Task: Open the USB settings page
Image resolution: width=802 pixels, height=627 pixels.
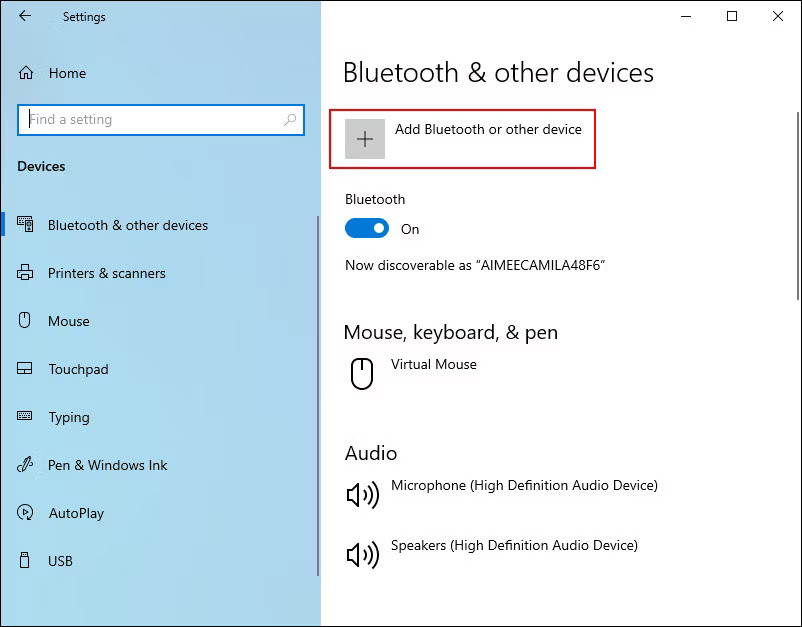Action: [61, 561]
